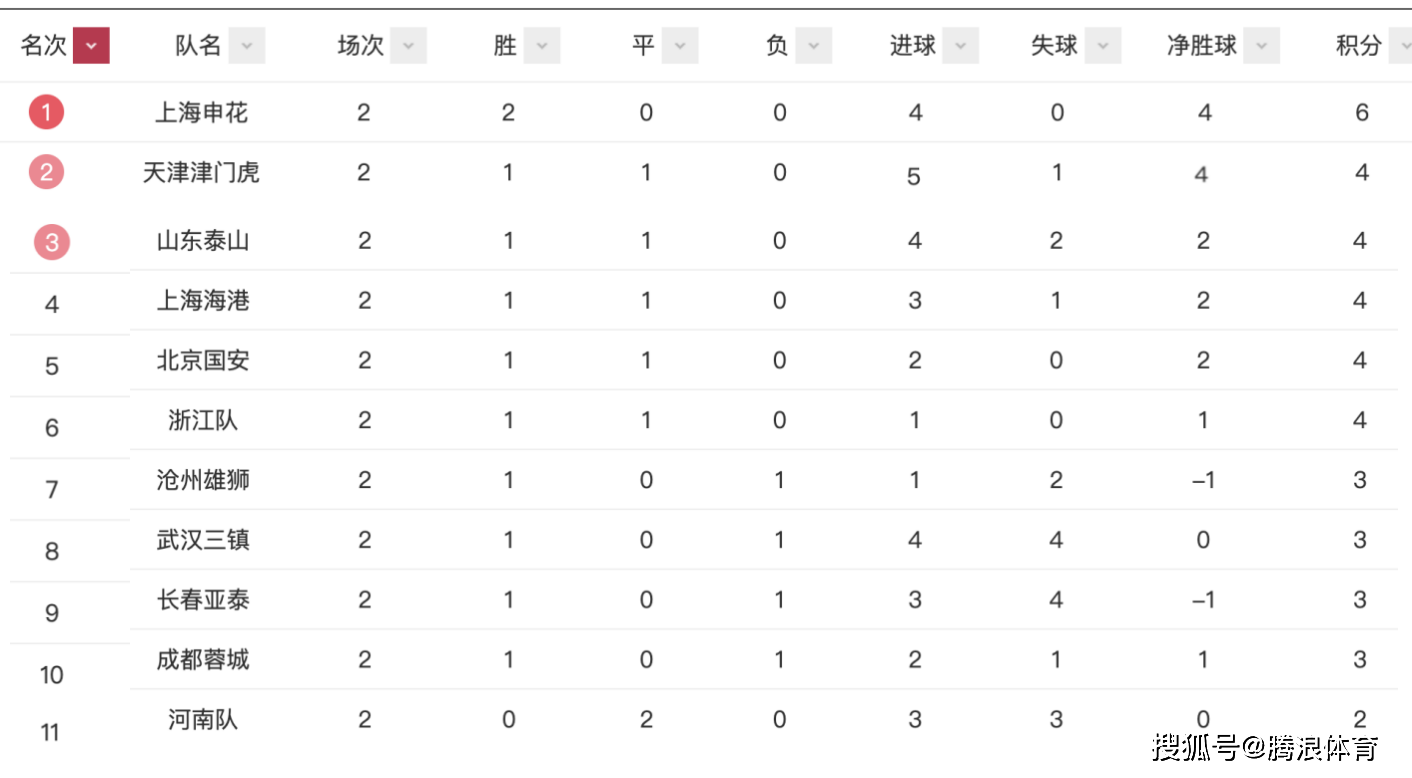
Task: Expand the 进球 column filter arrow
Action: [x=960, y=46]
